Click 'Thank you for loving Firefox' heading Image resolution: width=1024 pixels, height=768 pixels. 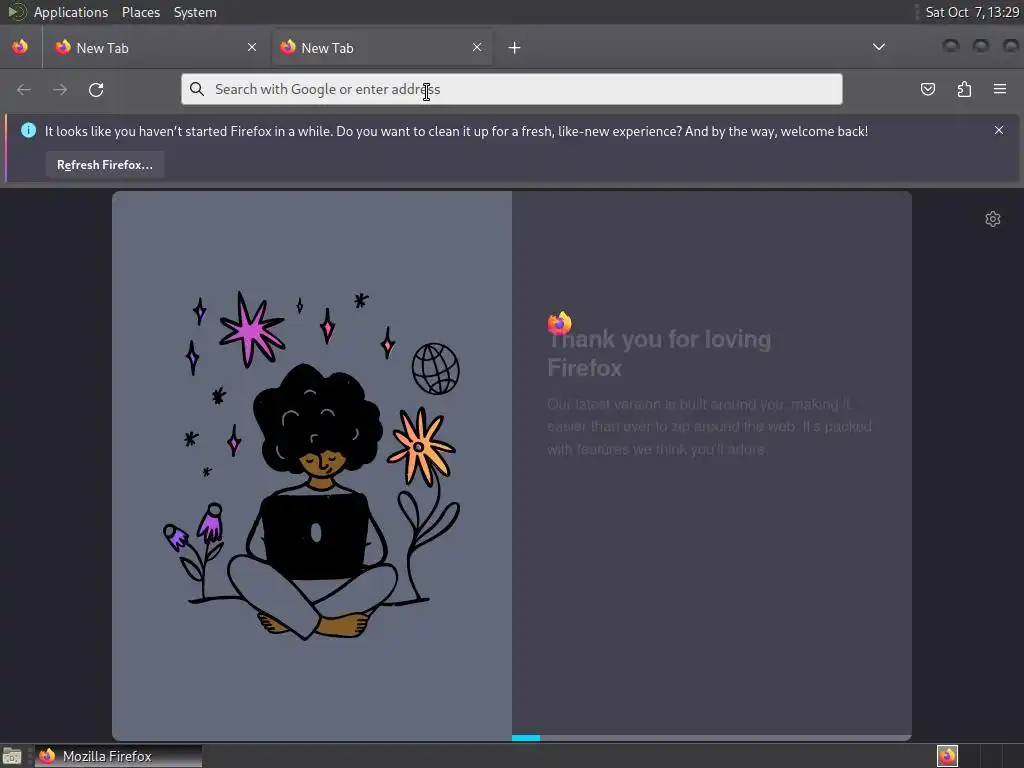[x=659, y=353]
